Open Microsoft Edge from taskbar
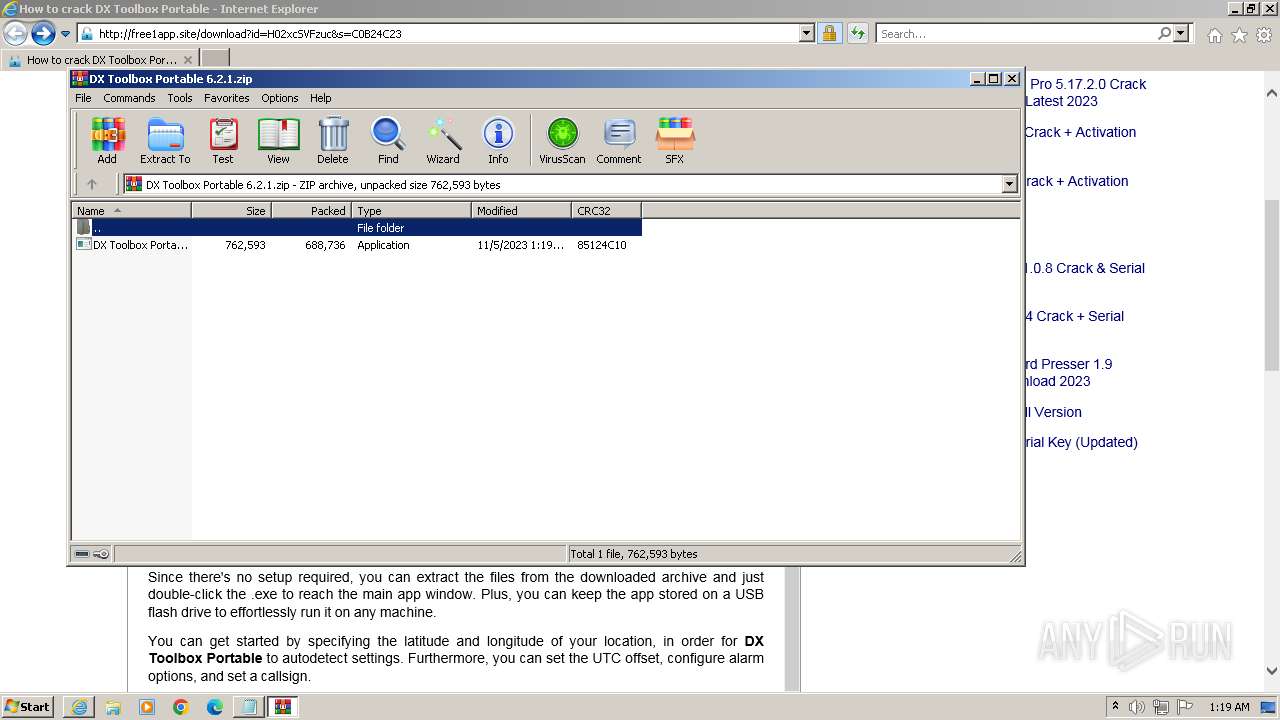The height and width of the screenshot is (720, 1280). (x=215, y=707)
